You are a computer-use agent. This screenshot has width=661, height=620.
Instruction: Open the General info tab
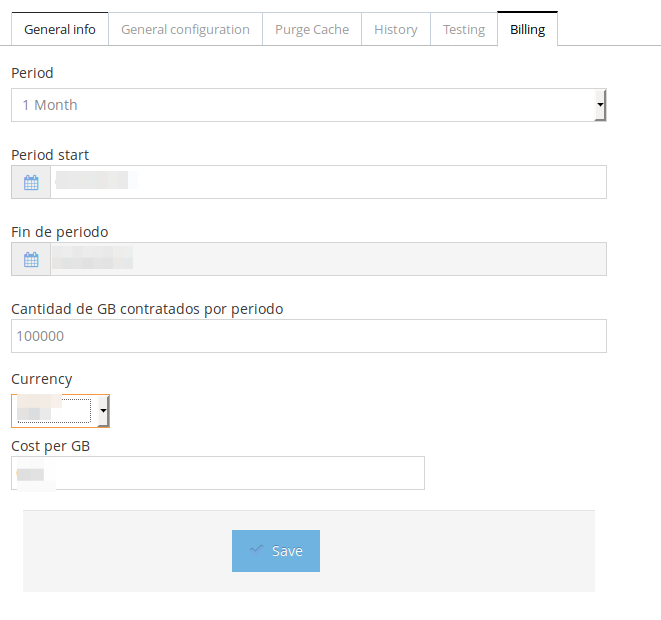click(x=60, y=29)
